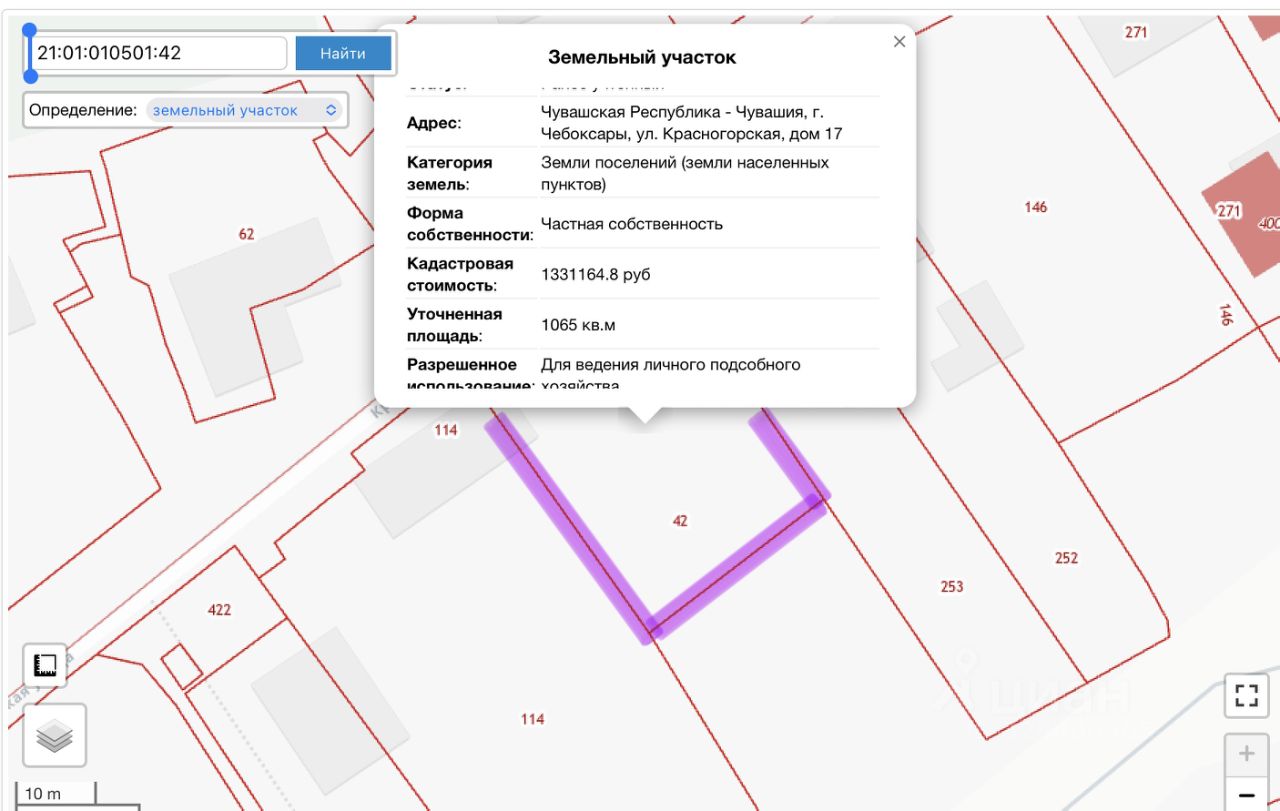Click the Форма собственности label

pyautogui.click(x=470, y=224)
